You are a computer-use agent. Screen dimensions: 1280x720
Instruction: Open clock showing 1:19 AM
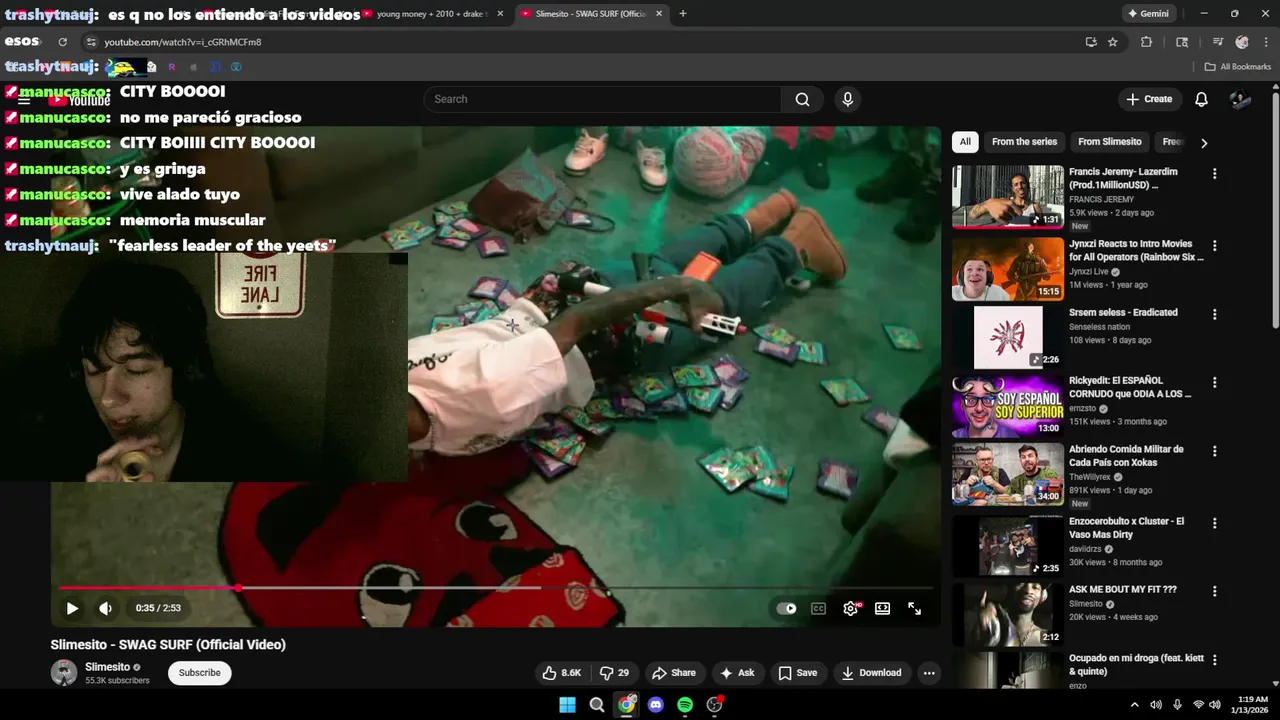pyautogui.click(x=1252, y=705)
